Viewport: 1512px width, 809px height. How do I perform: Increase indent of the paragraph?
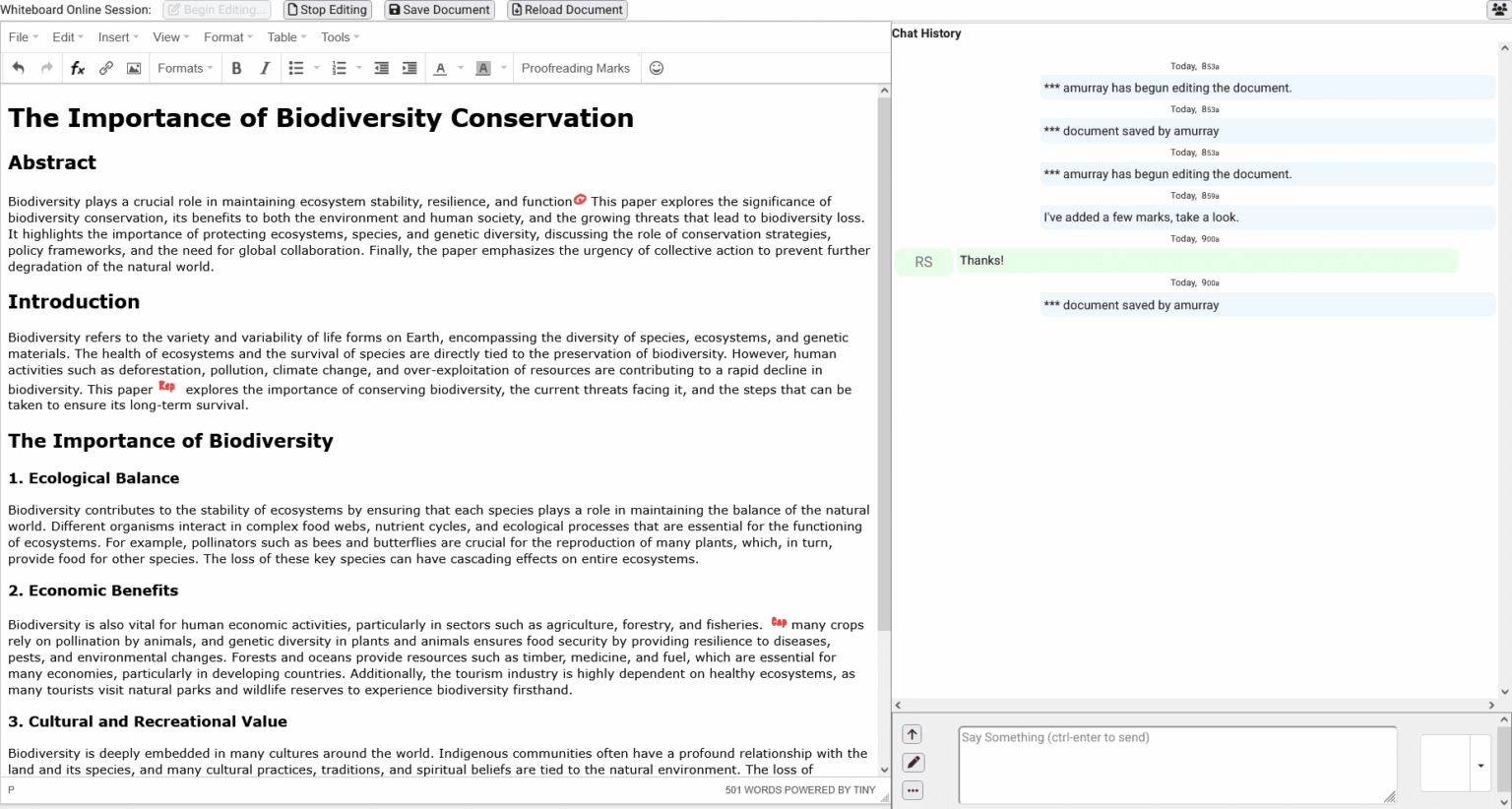pos(409,68)
